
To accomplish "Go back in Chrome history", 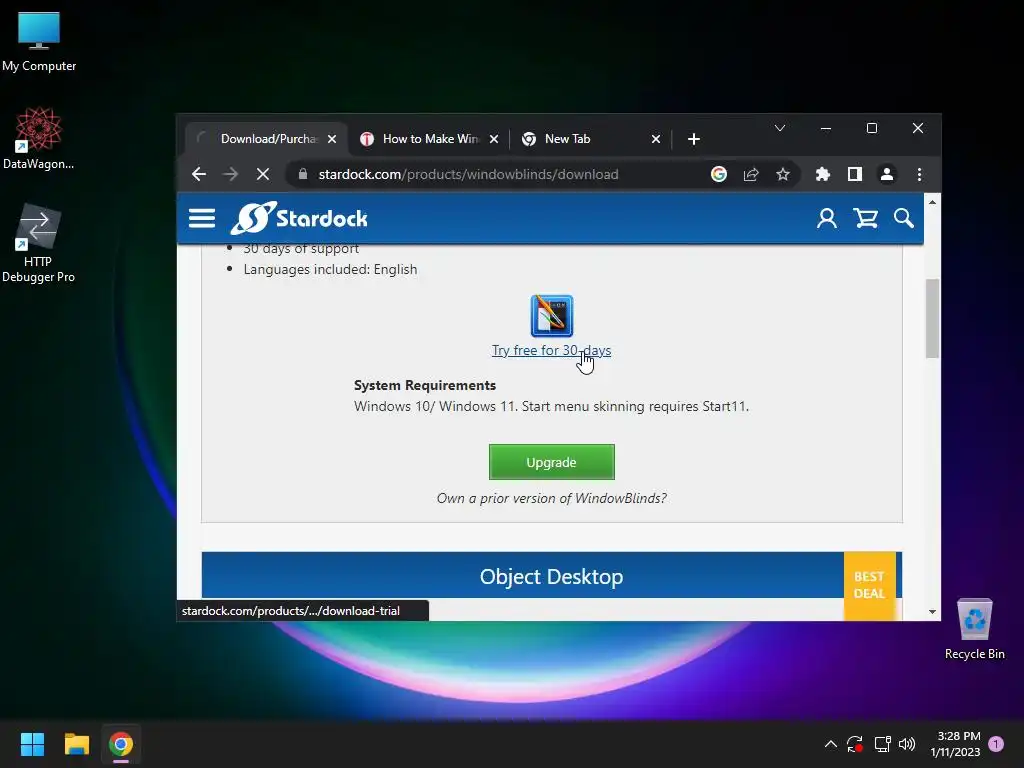I will point(199,174).
